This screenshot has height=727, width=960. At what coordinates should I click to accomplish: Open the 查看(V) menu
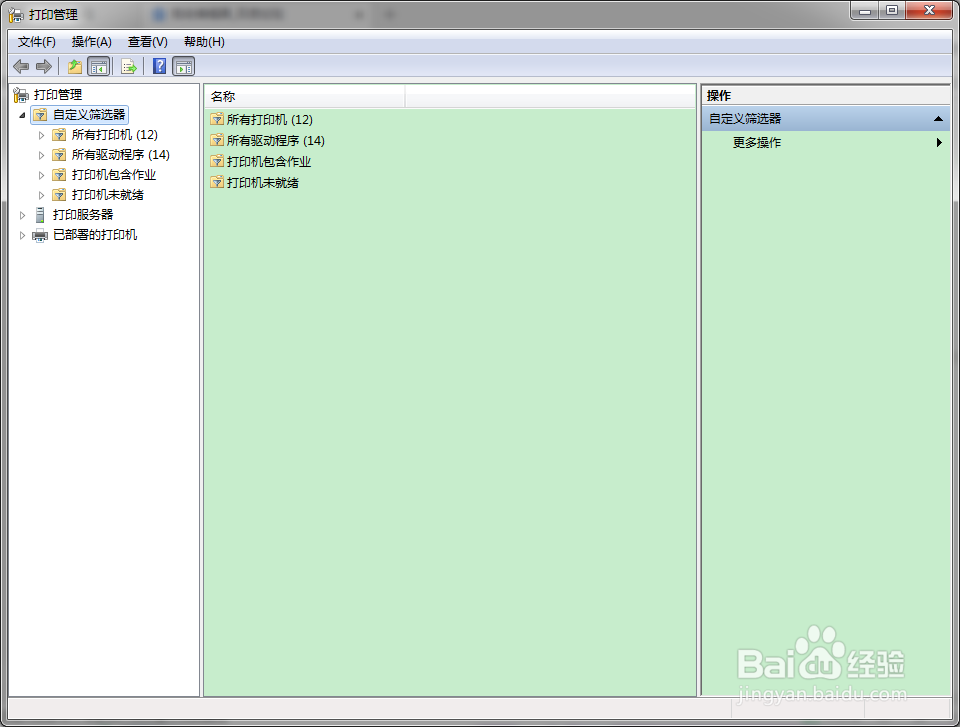click(x=148, y=42)
